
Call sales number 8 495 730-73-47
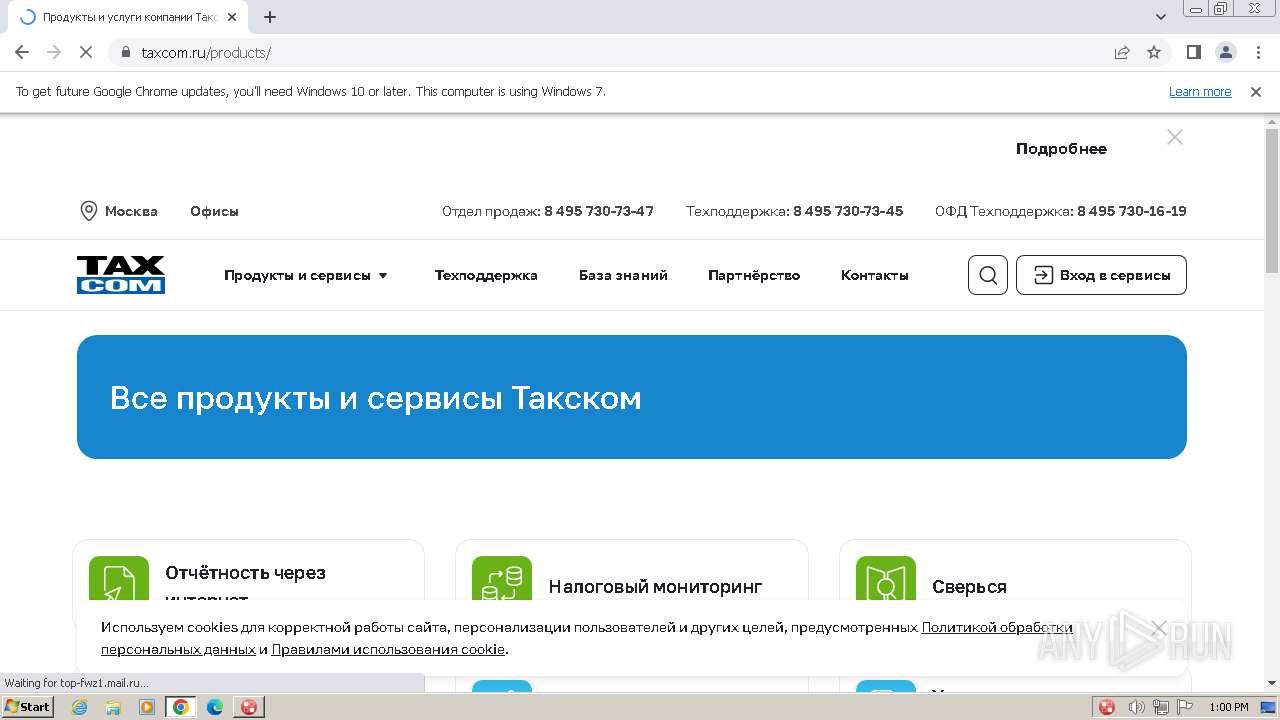click(x=599, y=211)
